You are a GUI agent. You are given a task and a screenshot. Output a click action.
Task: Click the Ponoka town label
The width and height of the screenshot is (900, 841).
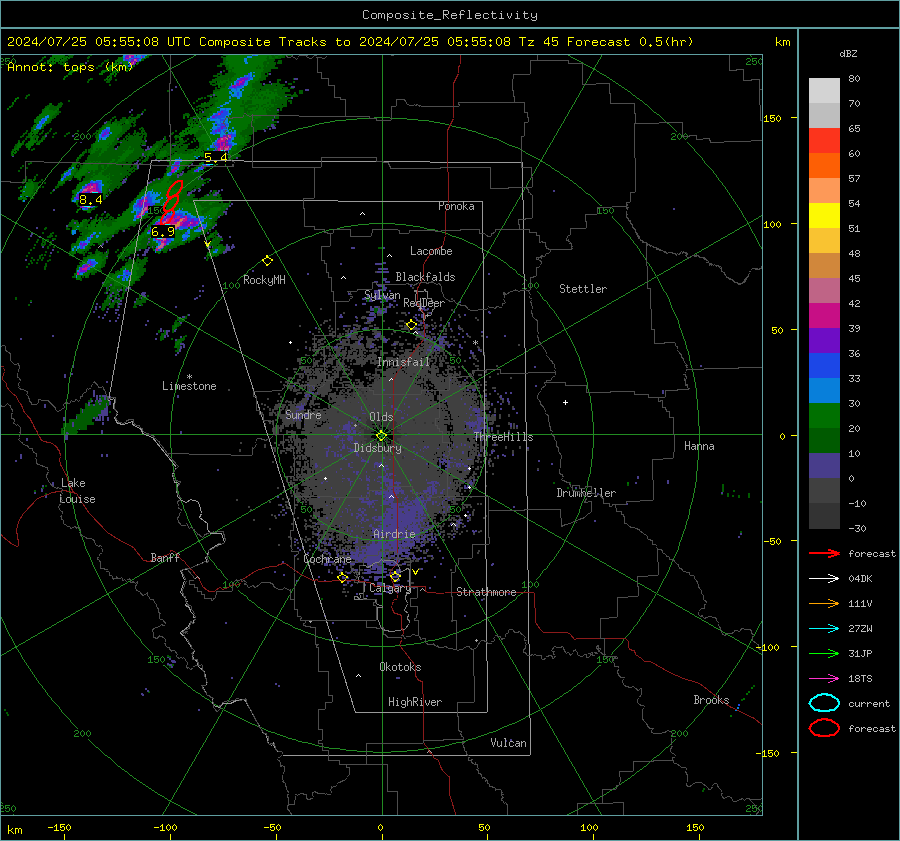click(x=456, y=206)
